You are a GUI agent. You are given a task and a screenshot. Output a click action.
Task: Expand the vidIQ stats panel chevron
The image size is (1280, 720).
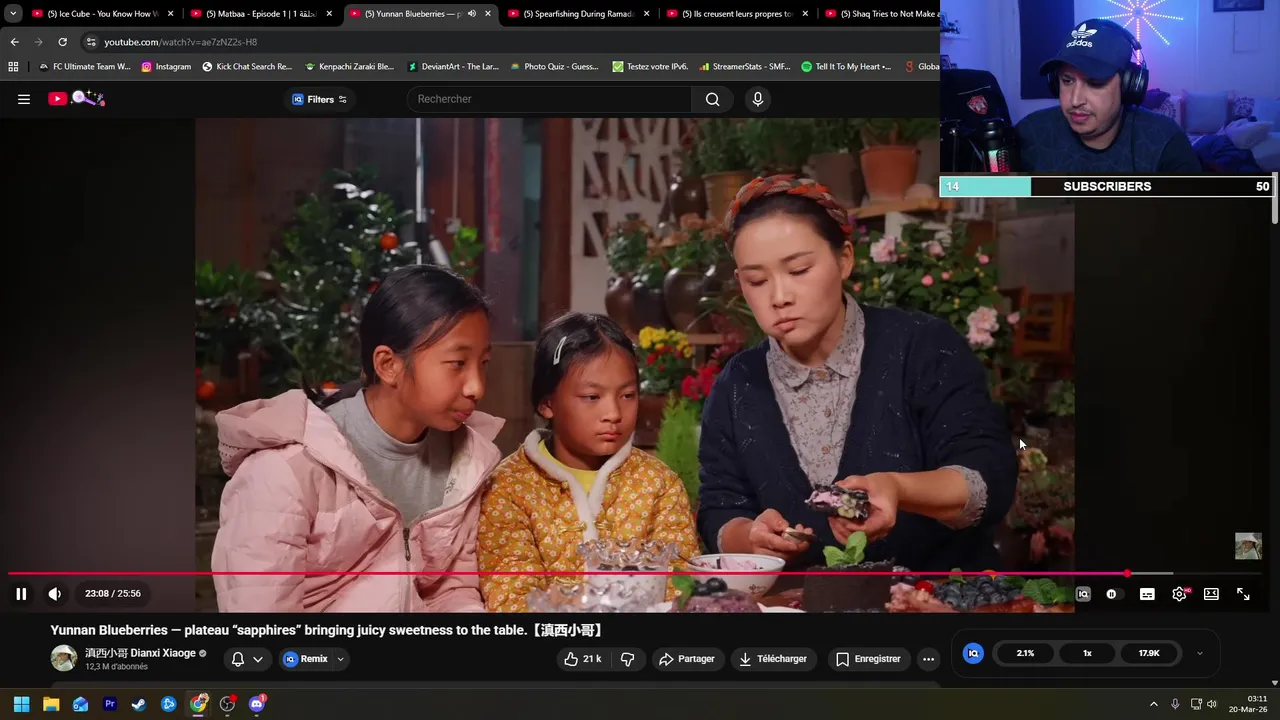point(1200,653)
